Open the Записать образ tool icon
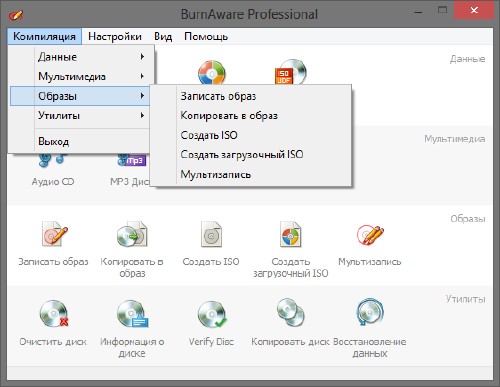 click(54, 234)
